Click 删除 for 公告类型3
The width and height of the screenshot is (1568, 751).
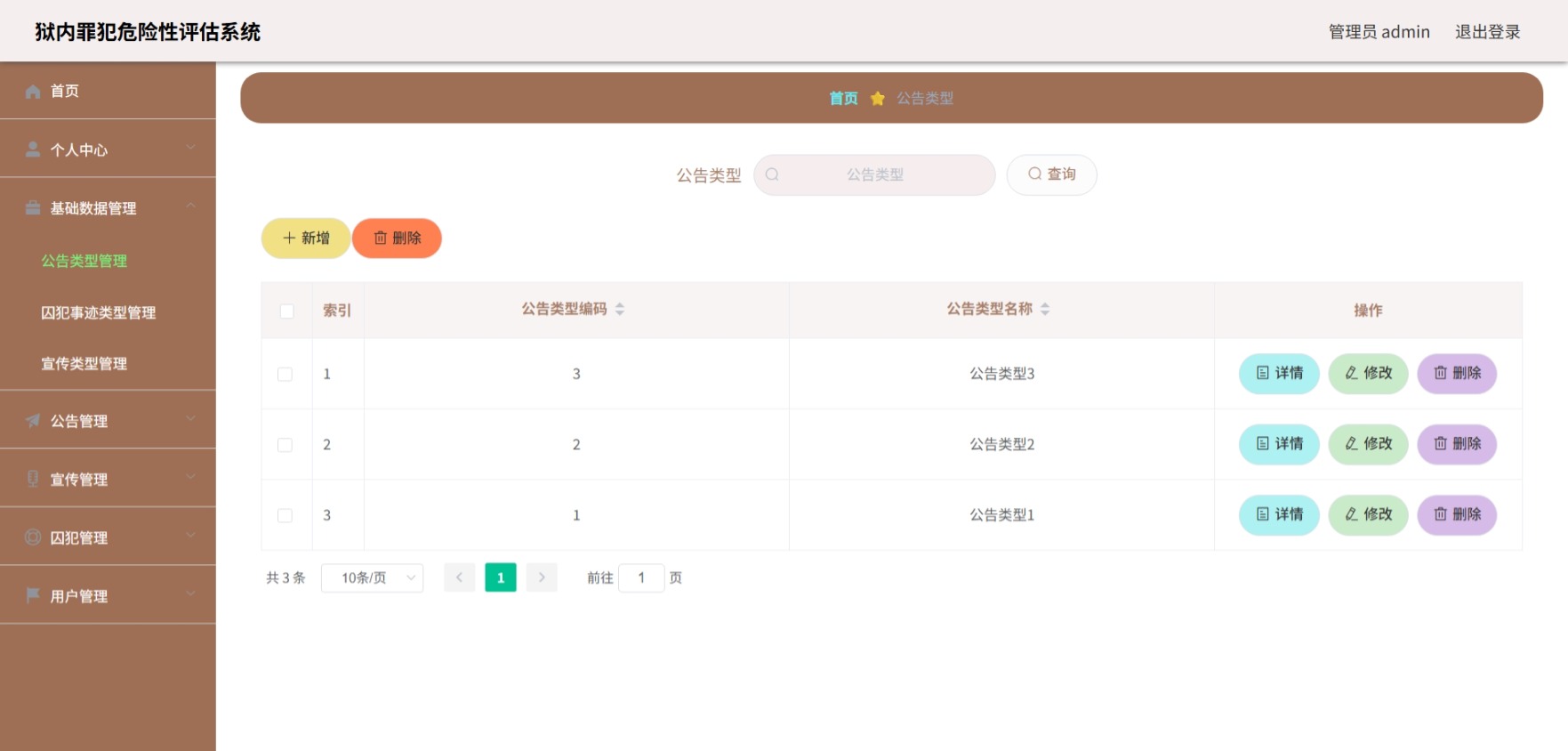pyautogui.click(x=1457, y=373)
